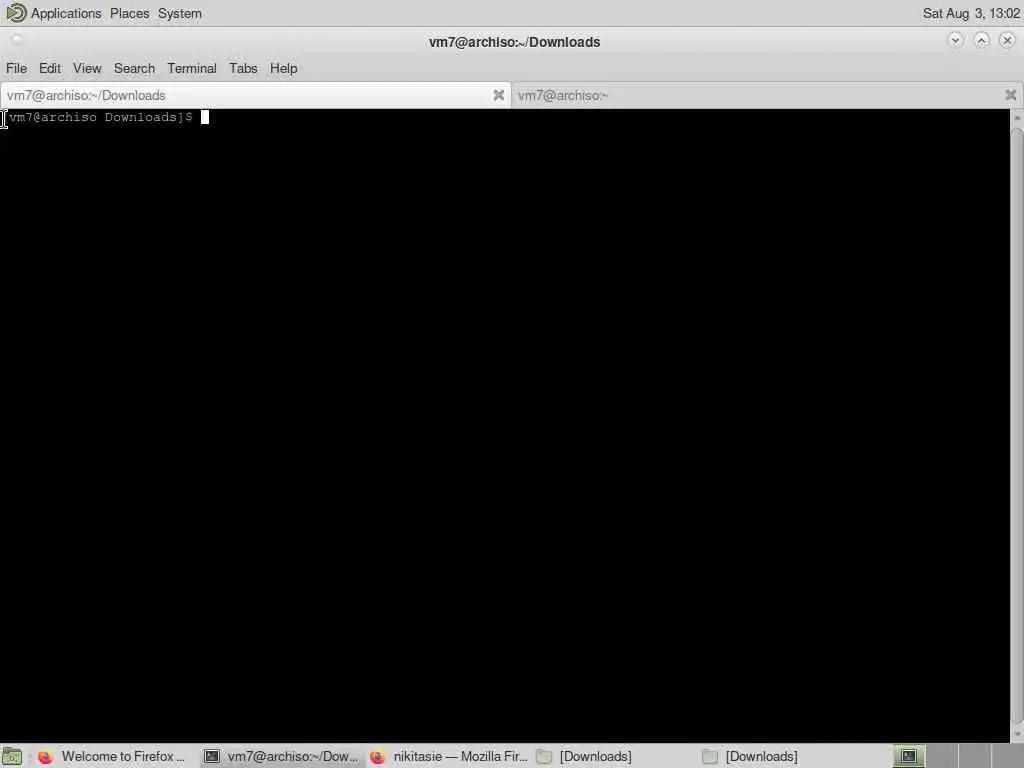The height and width of the screenshot is (768, 1024).
Task: Maximize the terminal window
Action: 981,40
